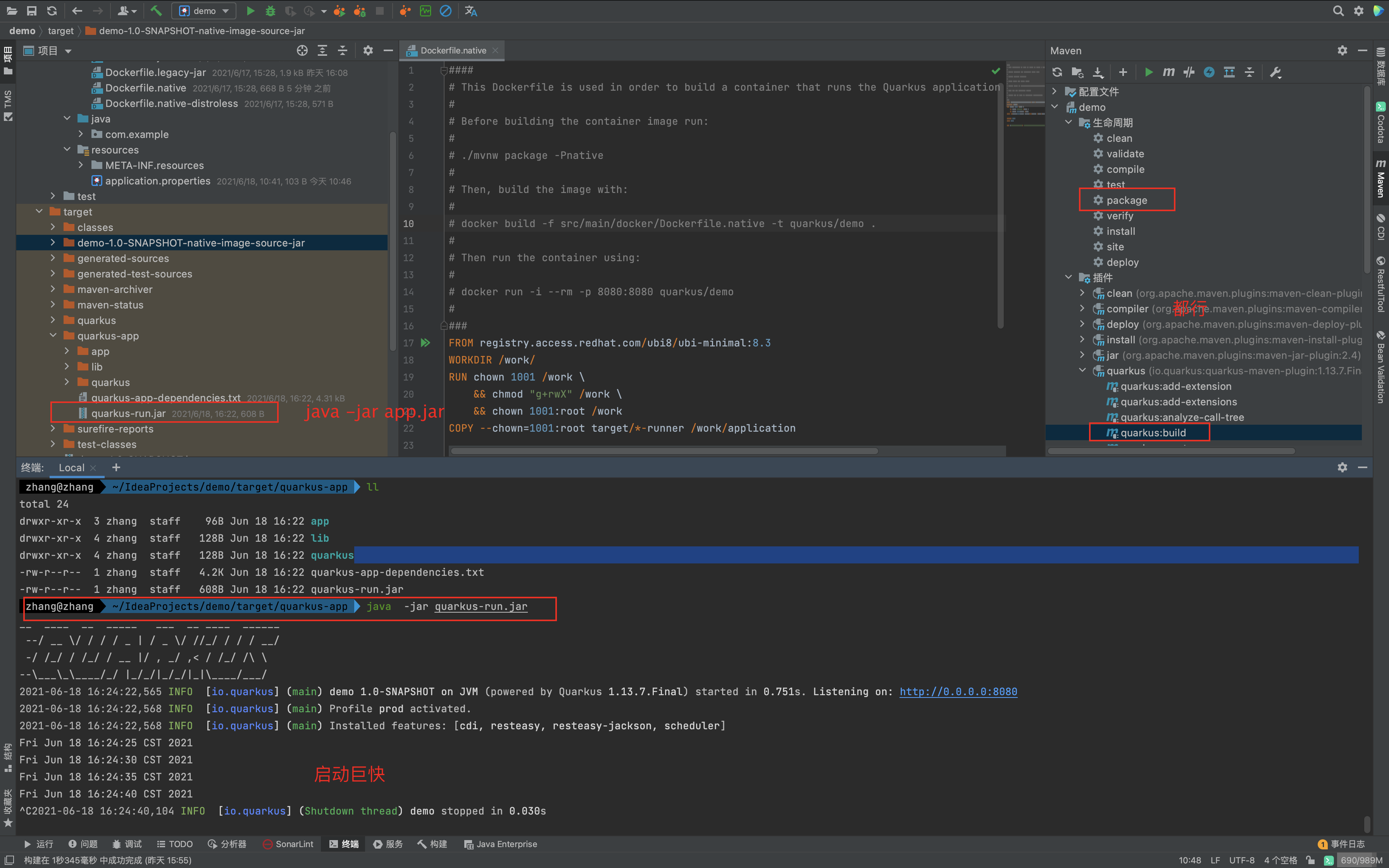This screenshot has height=868, width=1389.
Task: Click the project tree vertical scrollbar
Action: pos(393,241)
